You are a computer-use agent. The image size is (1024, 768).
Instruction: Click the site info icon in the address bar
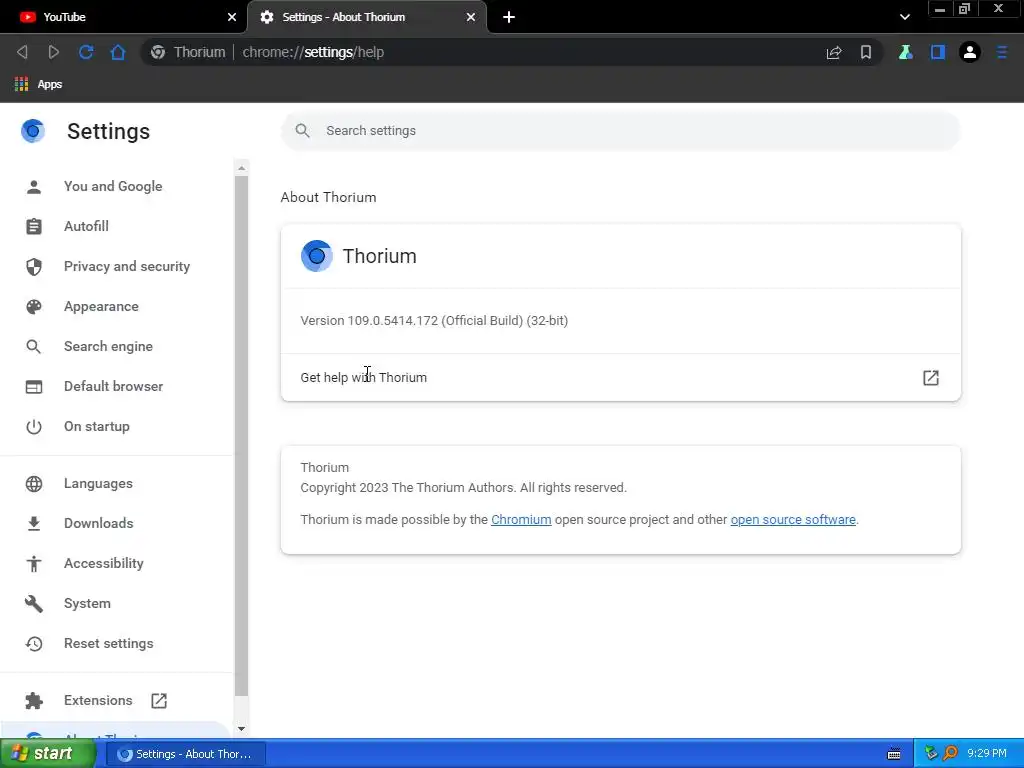pyautogui.click(x=158, y=52)
